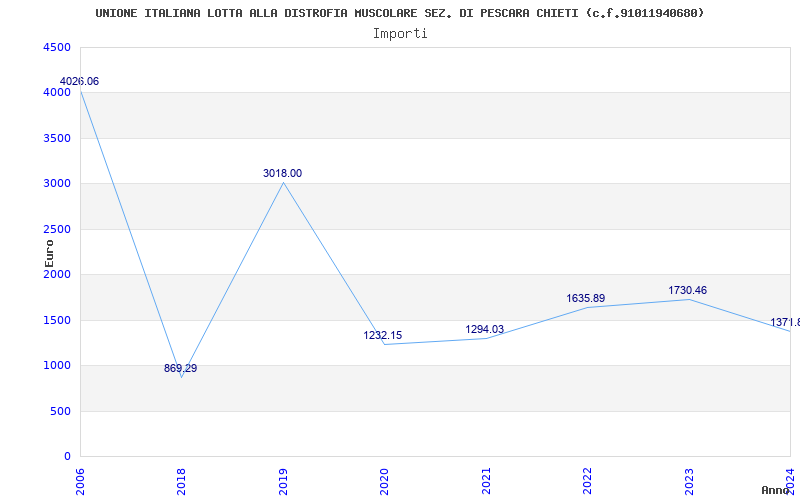Click y-axis tick 500
Image resolution: width=800 pixels, height=500 pixels.
click(x=60, y=411)
